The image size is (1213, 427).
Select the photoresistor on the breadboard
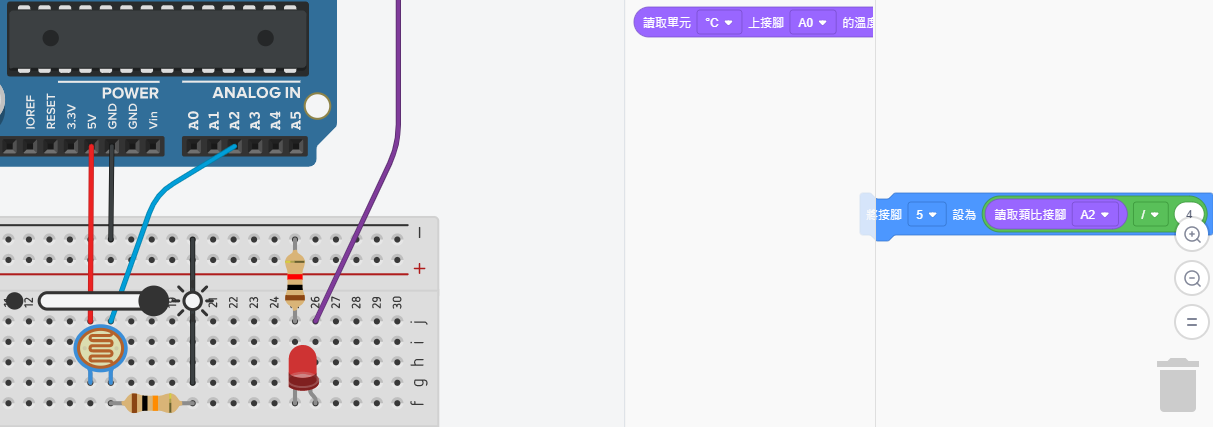(x=100, y=350)
